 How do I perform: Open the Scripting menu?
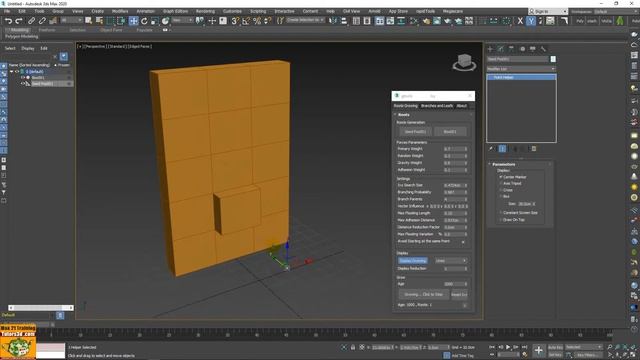[258, 11]
